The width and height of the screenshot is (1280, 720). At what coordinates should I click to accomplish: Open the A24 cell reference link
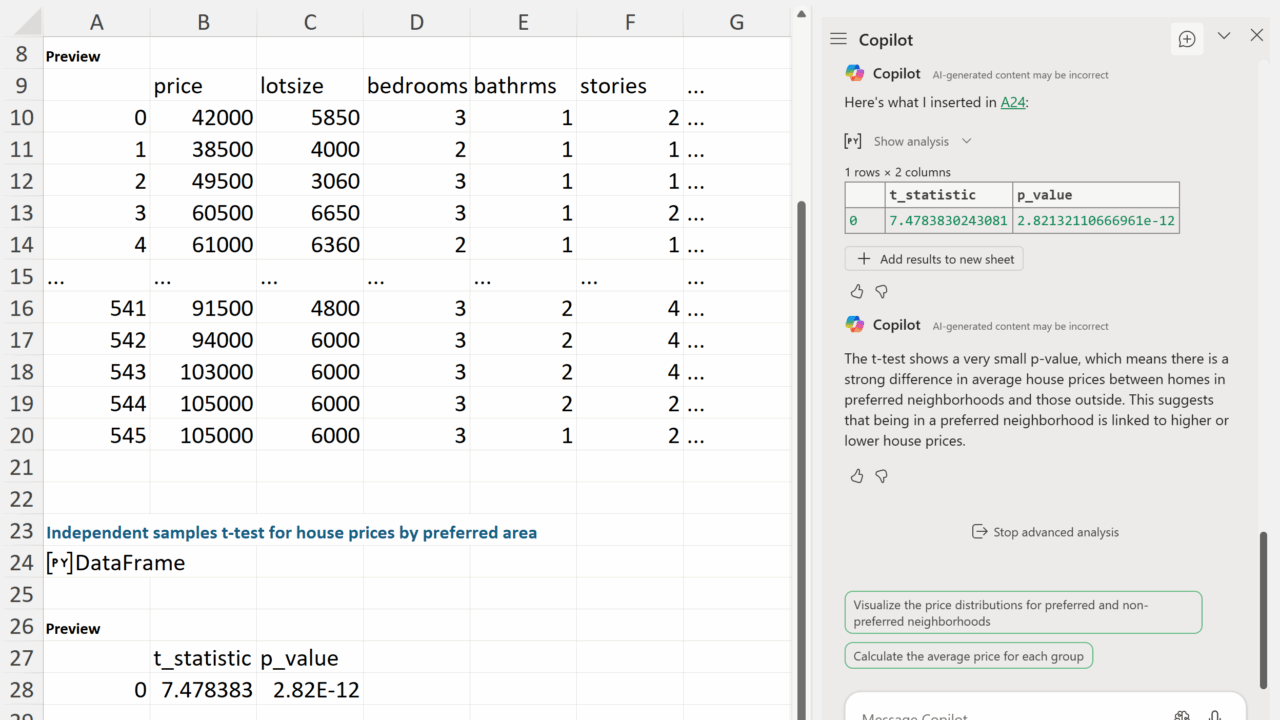coord(1013,102)
